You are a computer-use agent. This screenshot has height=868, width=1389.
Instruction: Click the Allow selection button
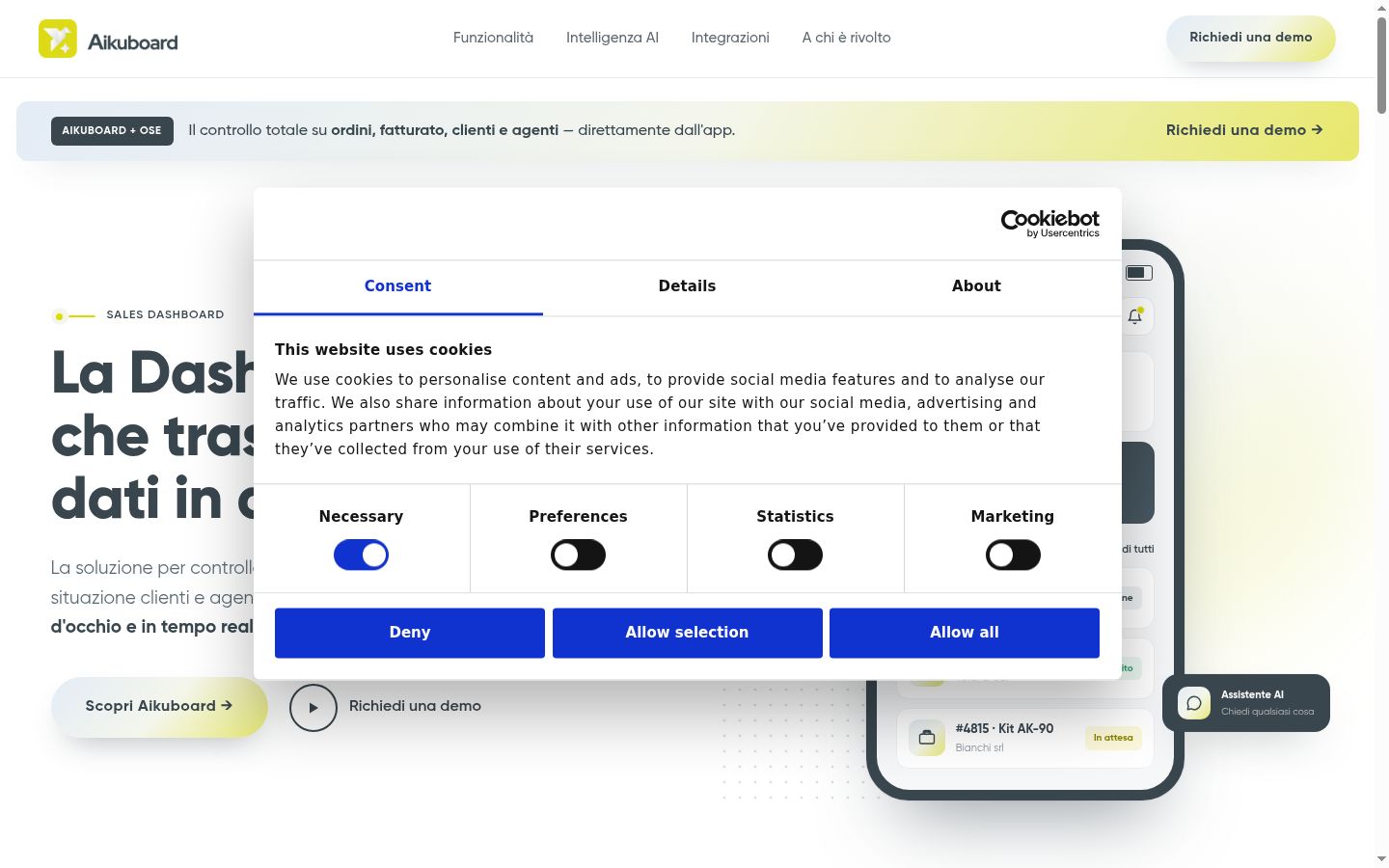click(687, 633)
